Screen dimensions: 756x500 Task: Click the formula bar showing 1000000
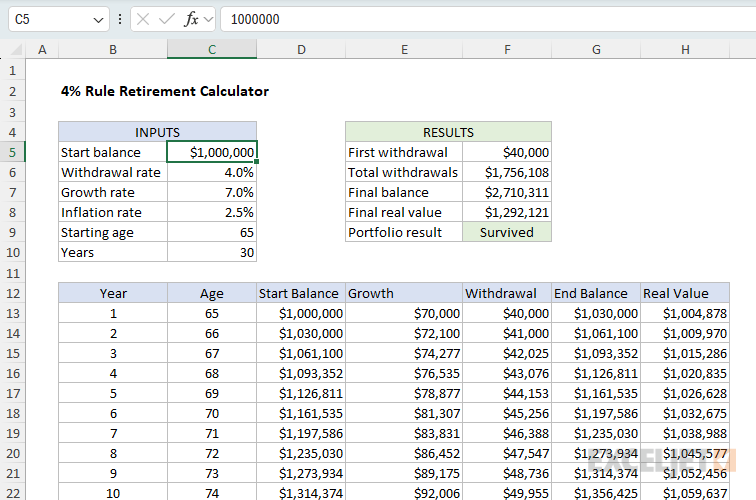[488, 19]
